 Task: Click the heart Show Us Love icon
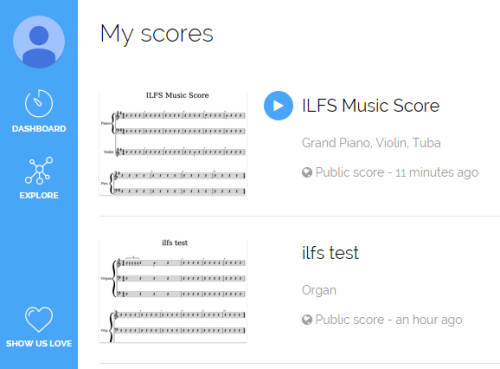39,319
